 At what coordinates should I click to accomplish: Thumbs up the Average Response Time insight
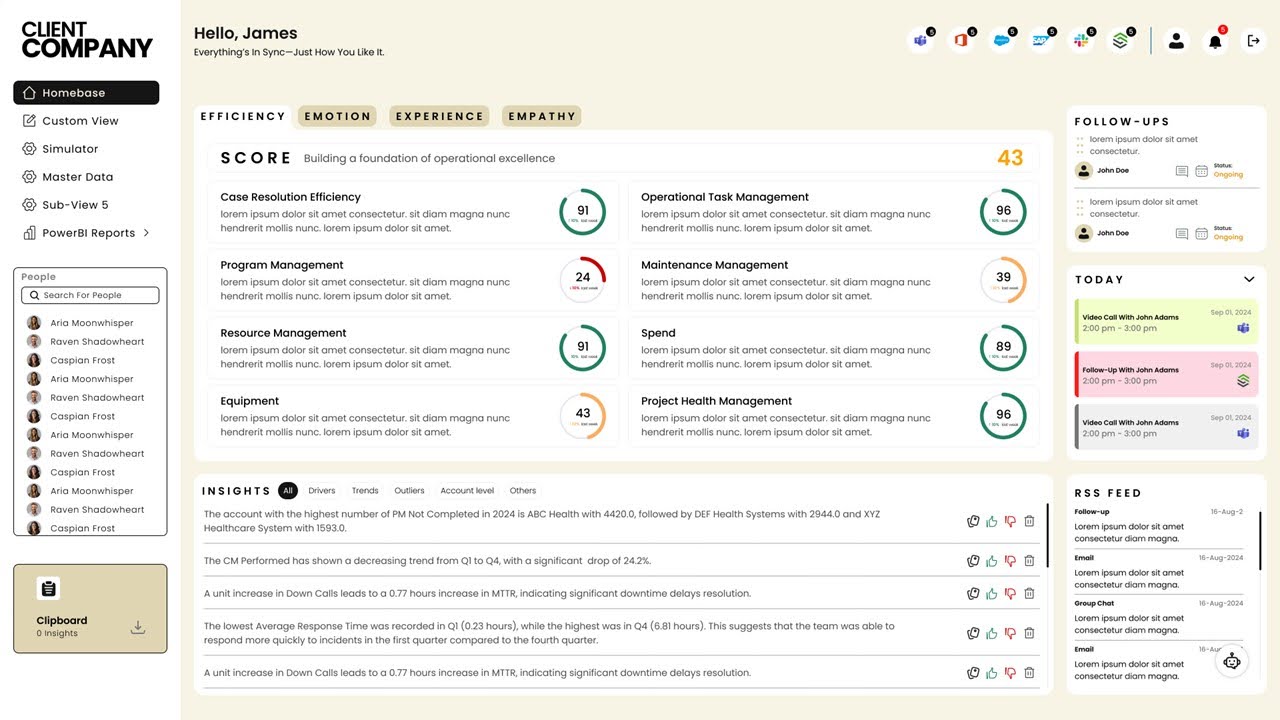tap(992, 633)
